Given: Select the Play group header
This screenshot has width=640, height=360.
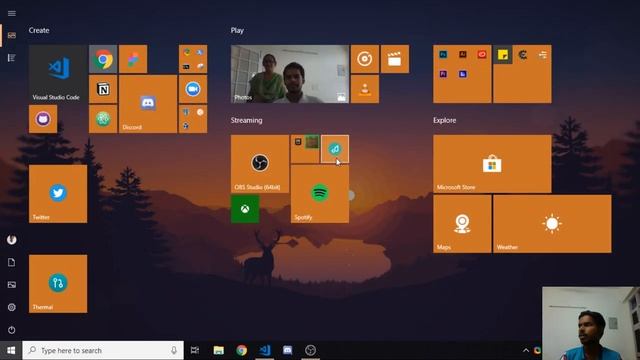Looking at the screenshot, I should (x=237, y=30).
